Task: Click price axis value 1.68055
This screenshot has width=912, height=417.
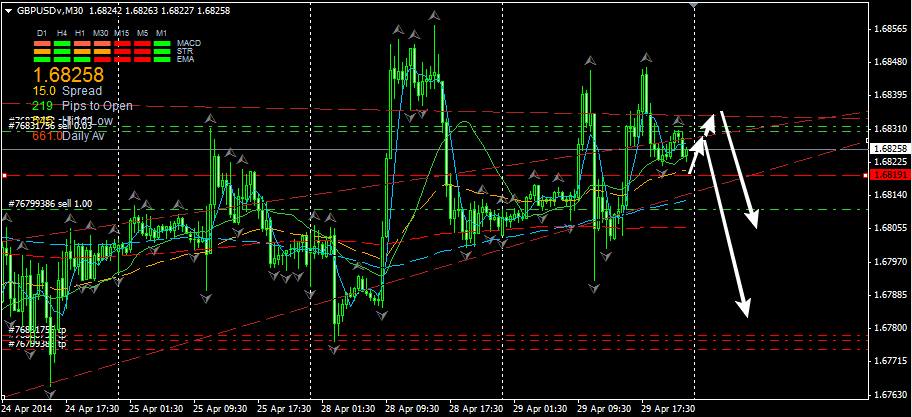Action: click(890, 228)
